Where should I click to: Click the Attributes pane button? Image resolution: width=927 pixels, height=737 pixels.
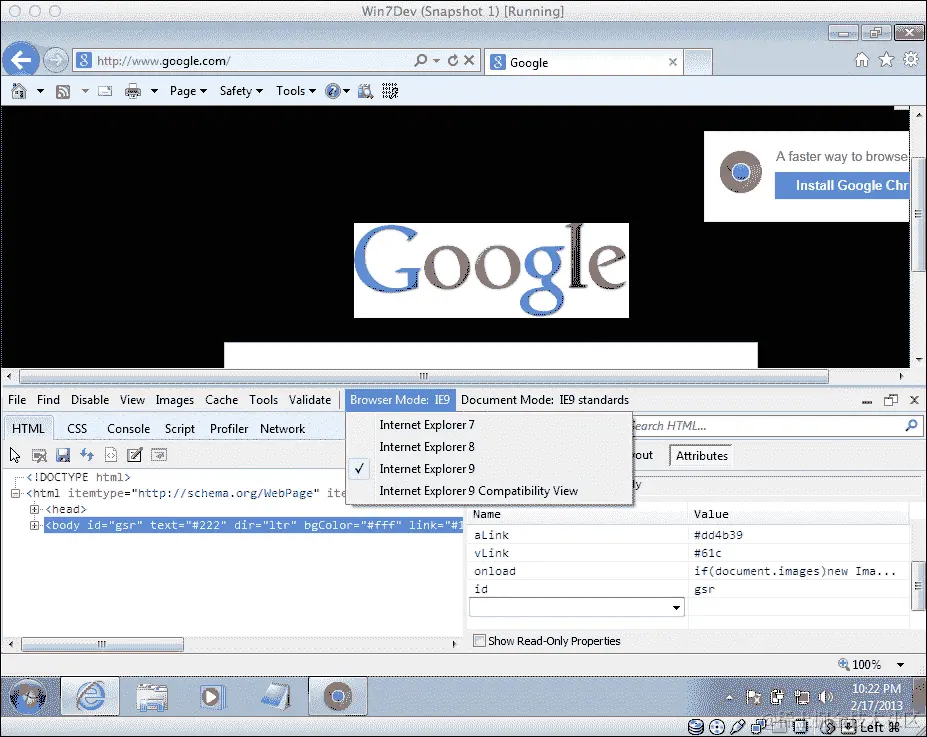point(702,456)
